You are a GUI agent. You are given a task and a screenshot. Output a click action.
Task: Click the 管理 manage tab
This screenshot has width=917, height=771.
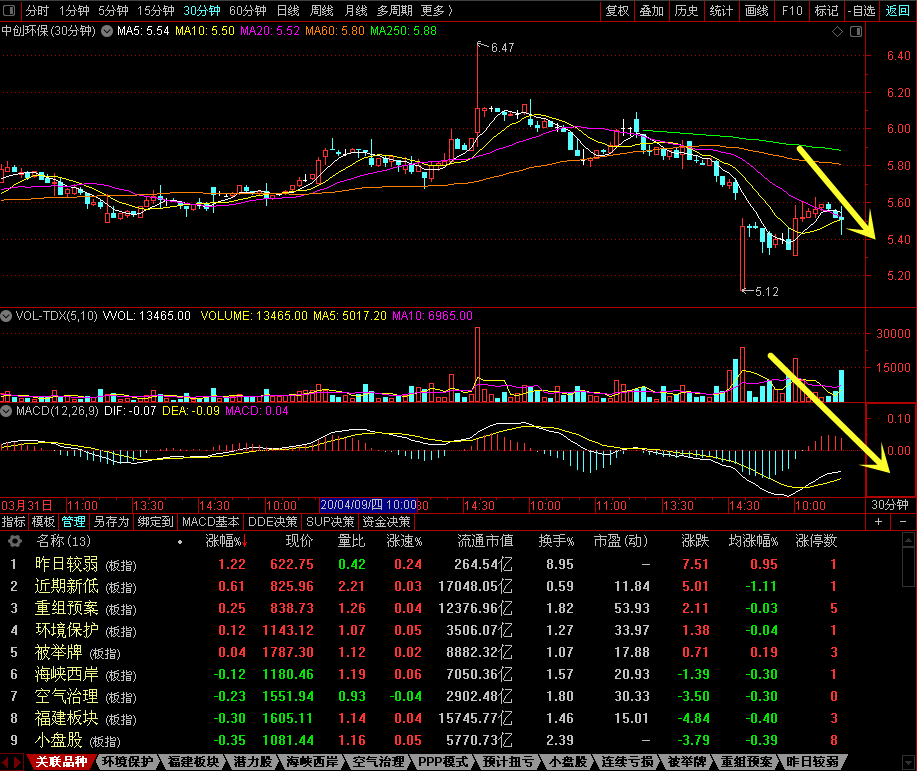coord(74,521)
